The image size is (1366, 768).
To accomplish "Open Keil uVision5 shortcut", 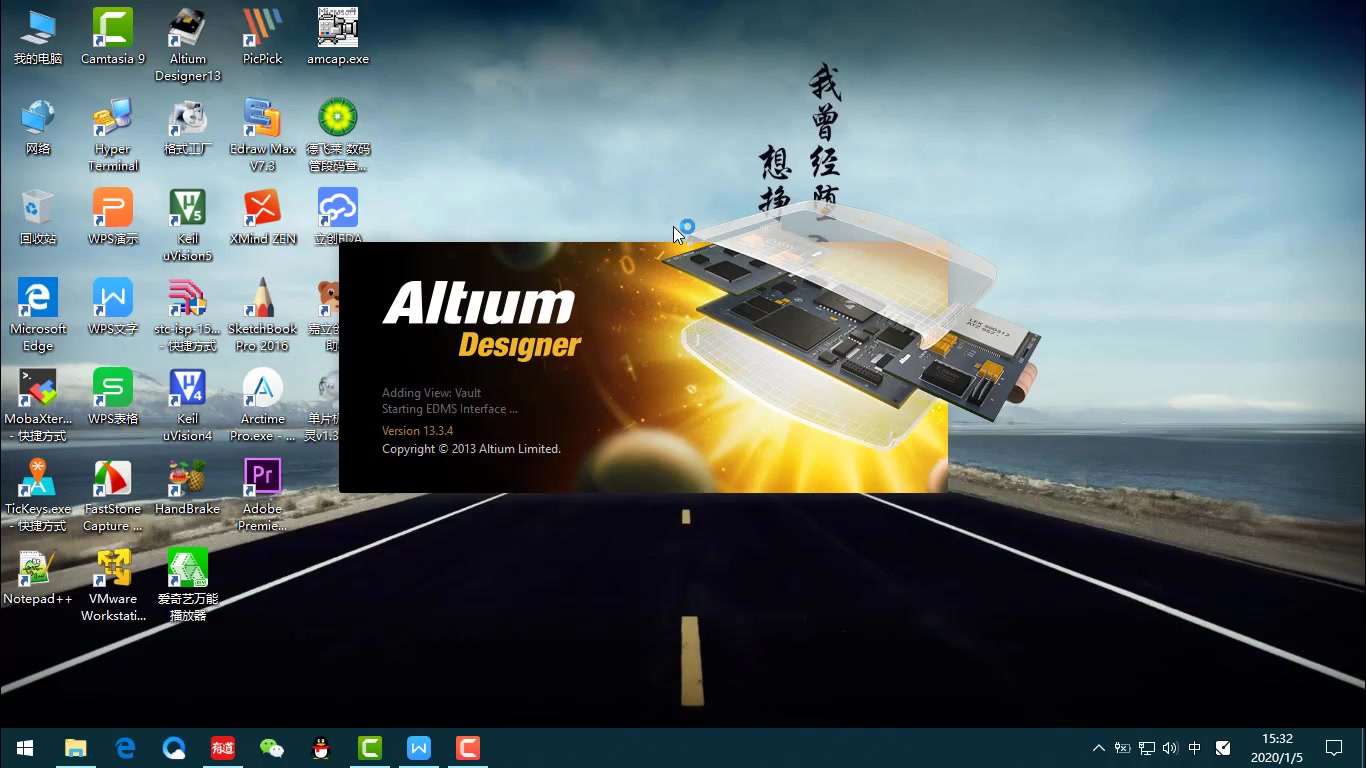I will (187, 225).
